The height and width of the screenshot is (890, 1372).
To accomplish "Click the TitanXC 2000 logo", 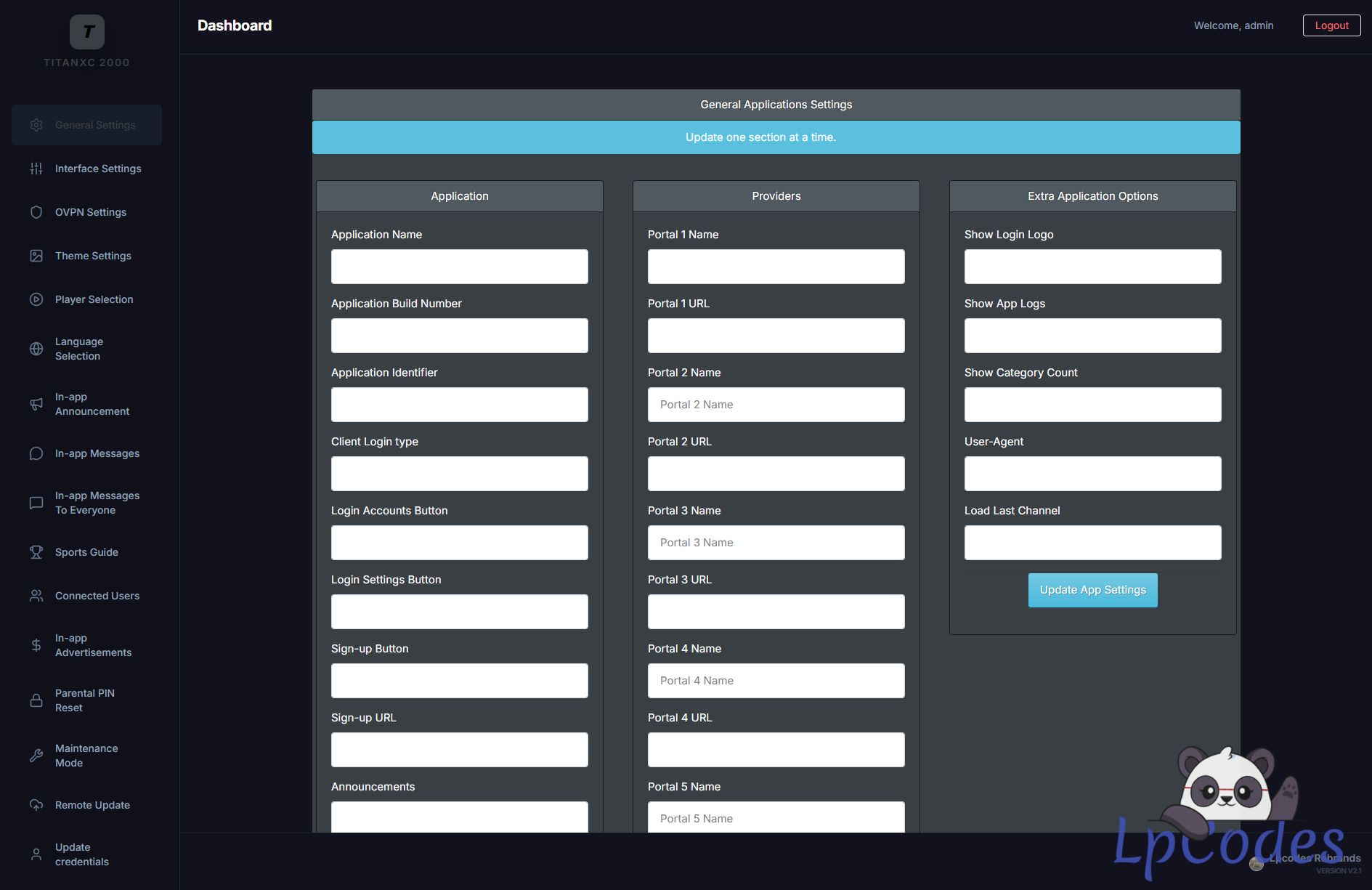I will coord(87,32).
